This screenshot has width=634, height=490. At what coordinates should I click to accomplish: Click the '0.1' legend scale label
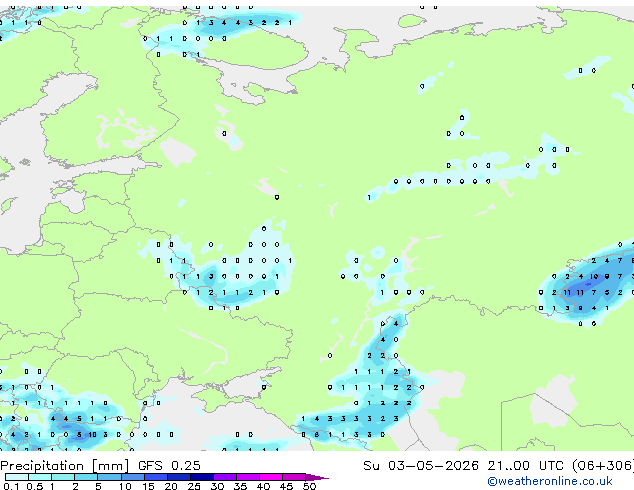coord(11,486)
